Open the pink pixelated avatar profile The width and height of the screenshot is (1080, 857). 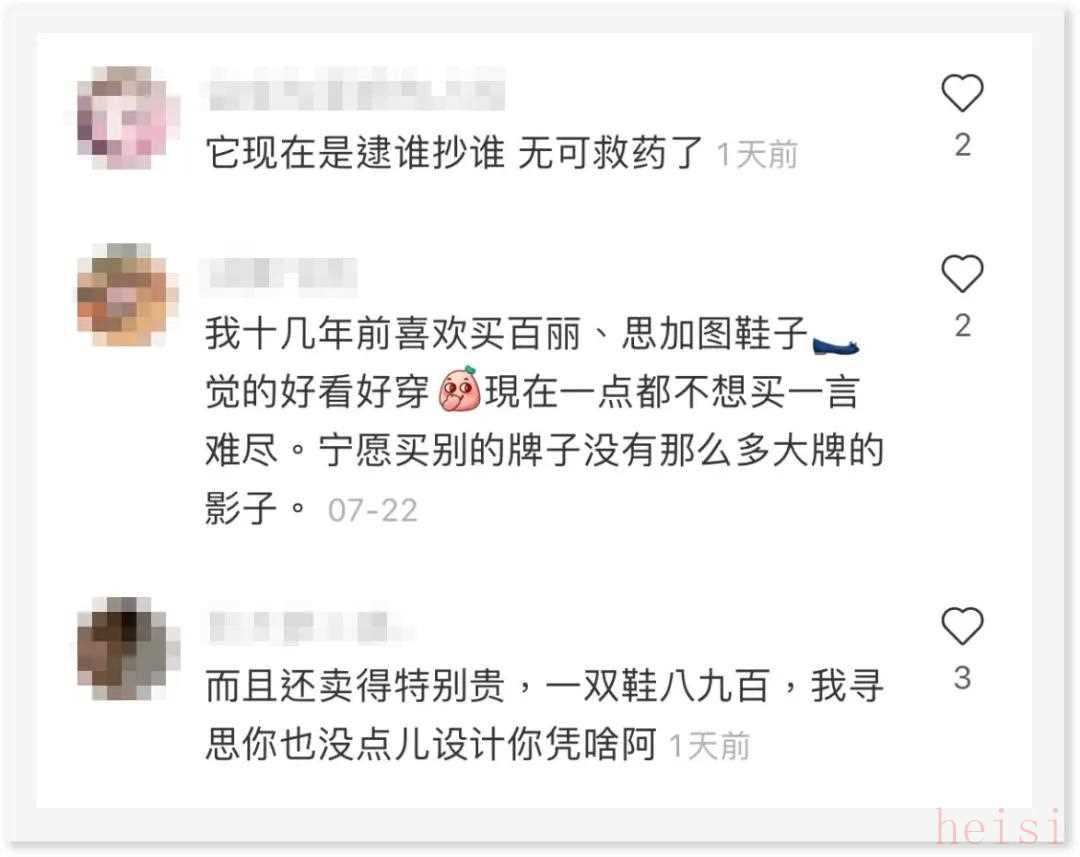coord(124,118)
